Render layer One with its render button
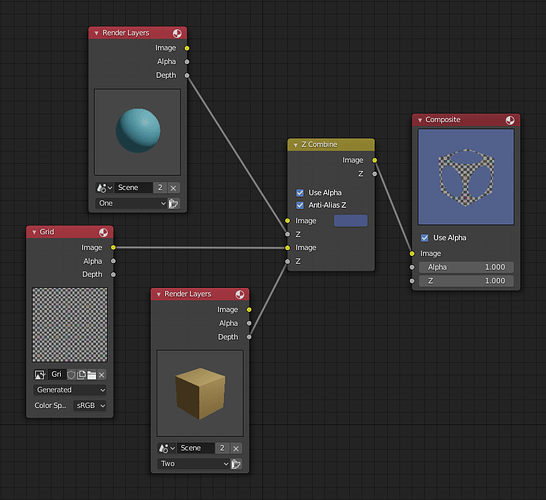 [x=174, y=203]
